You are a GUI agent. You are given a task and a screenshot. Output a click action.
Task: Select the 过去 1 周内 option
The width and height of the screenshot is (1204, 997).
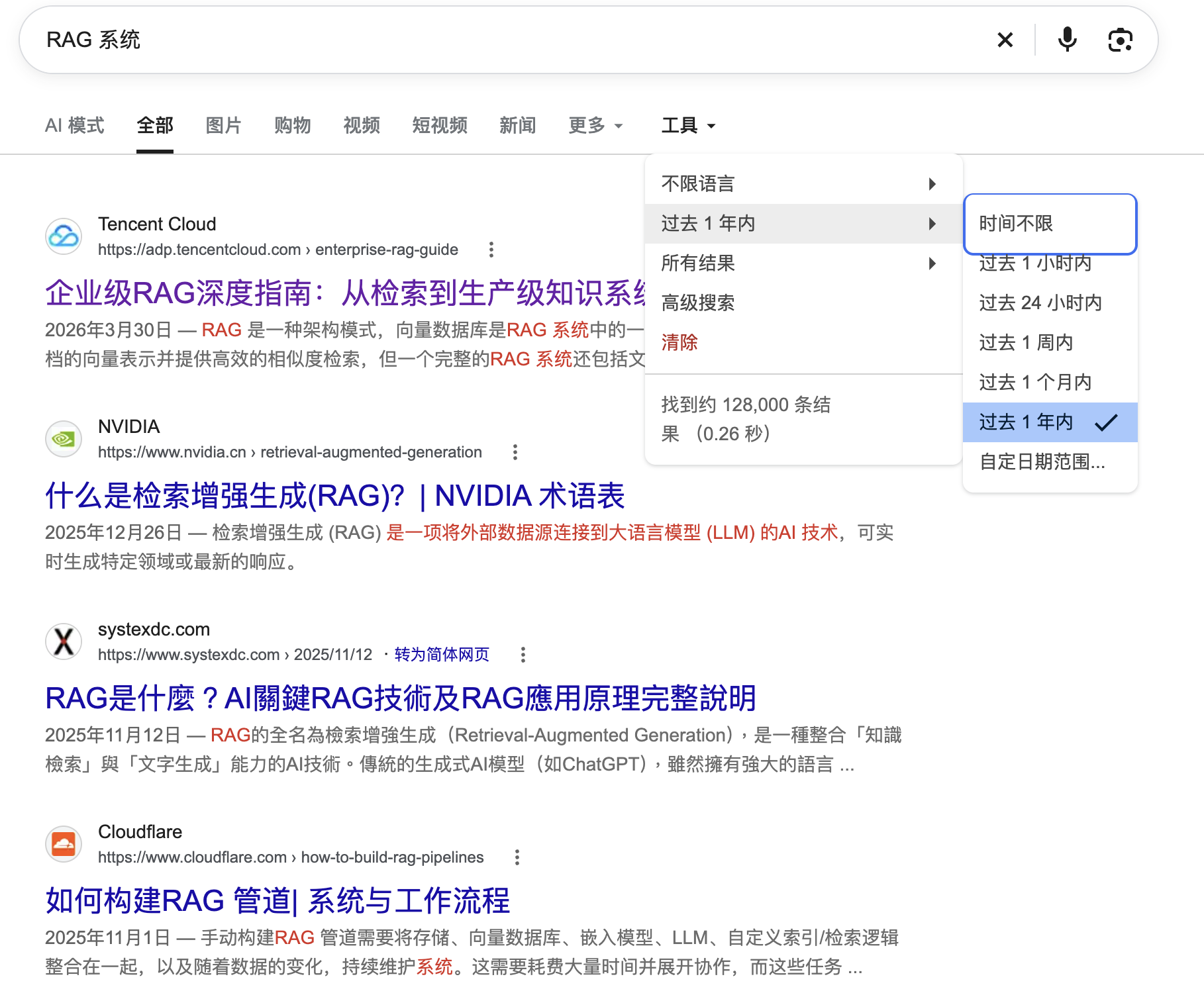tap(1050, 342)
